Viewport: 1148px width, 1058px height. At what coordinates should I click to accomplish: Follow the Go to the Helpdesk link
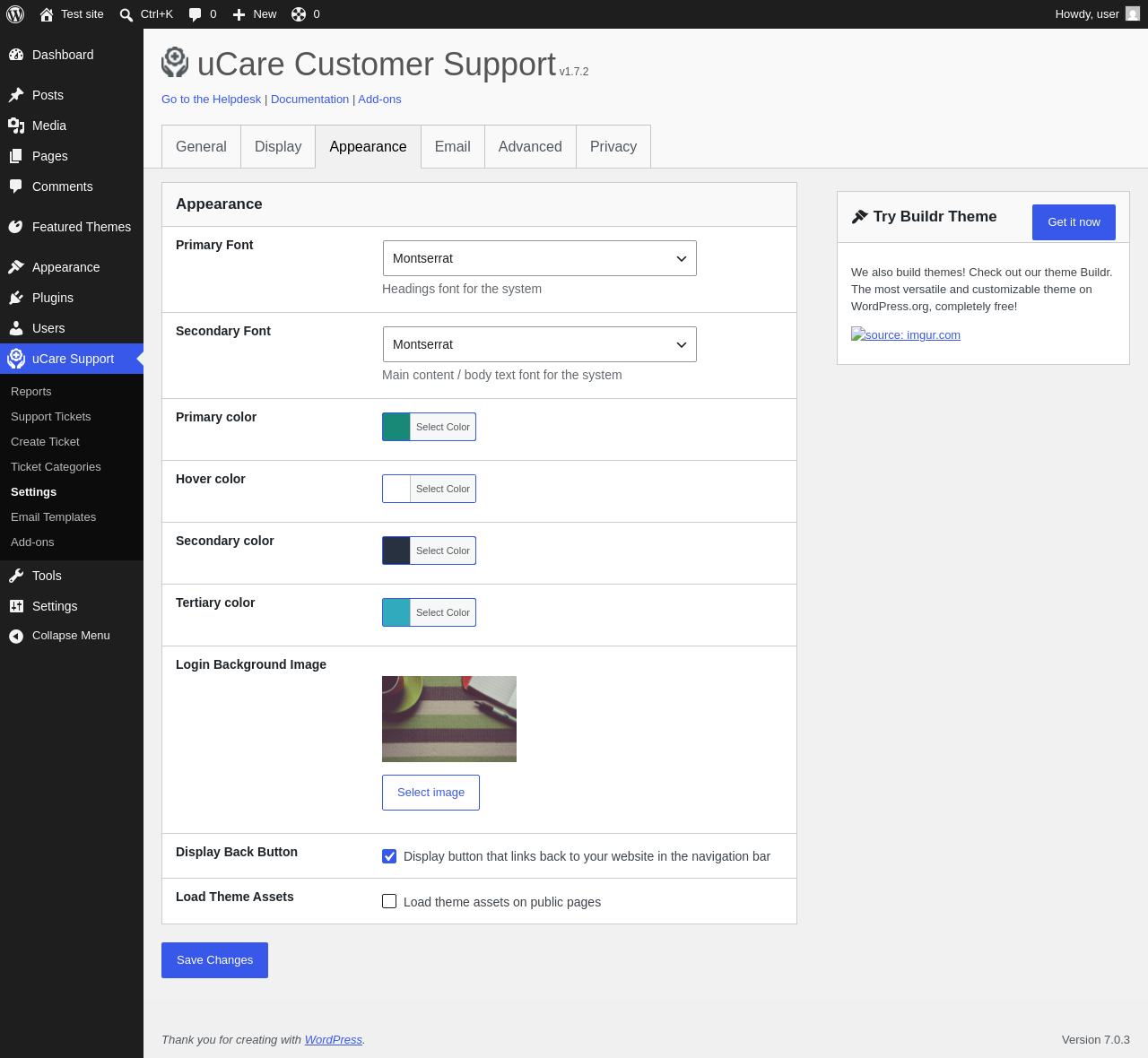pyautogui.click(x=212, y=100)
